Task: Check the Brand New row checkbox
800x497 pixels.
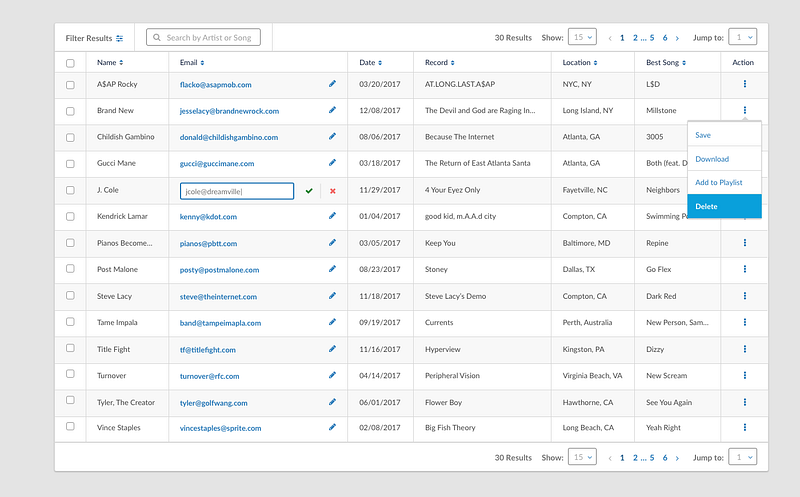Action: 70,111
